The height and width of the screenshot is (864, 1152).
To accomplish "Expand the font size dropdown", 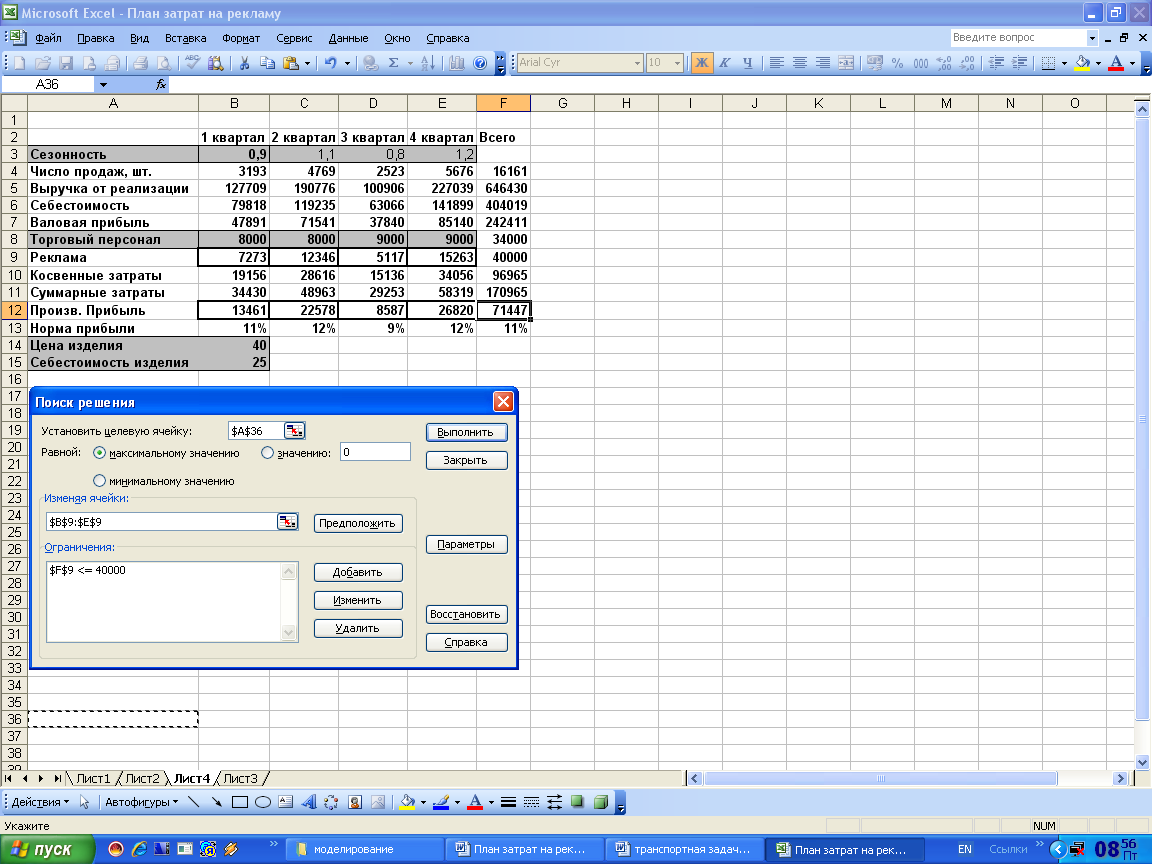I will click(679, 63).
